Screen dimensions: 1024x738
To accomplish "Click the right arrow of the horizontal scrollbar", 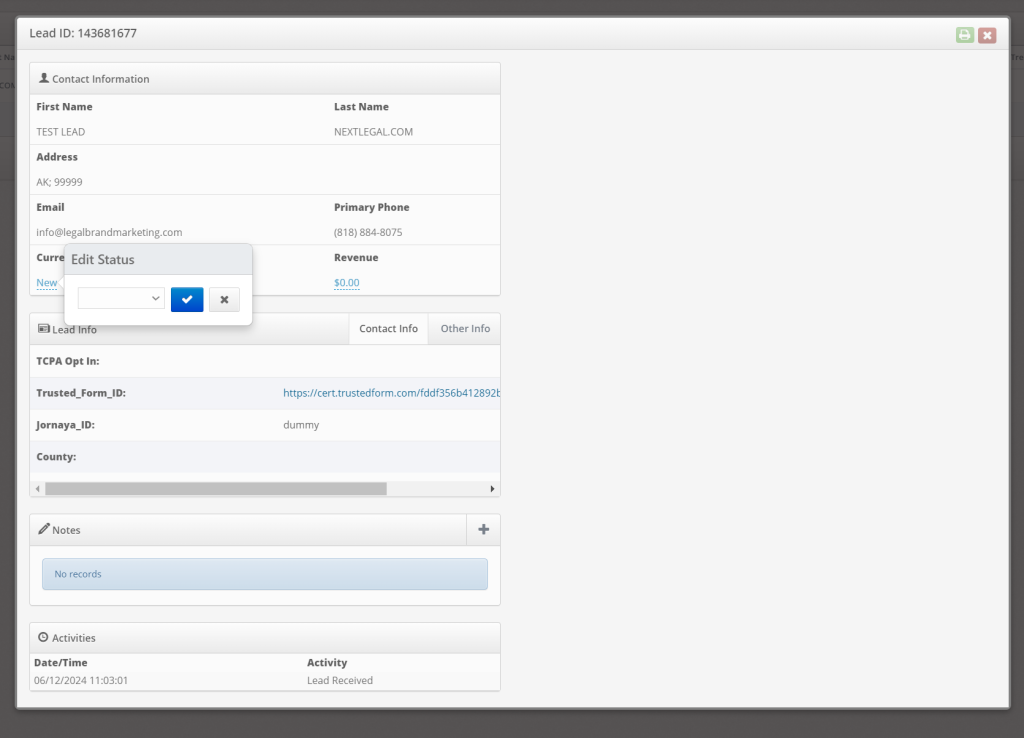I will 491,489.
